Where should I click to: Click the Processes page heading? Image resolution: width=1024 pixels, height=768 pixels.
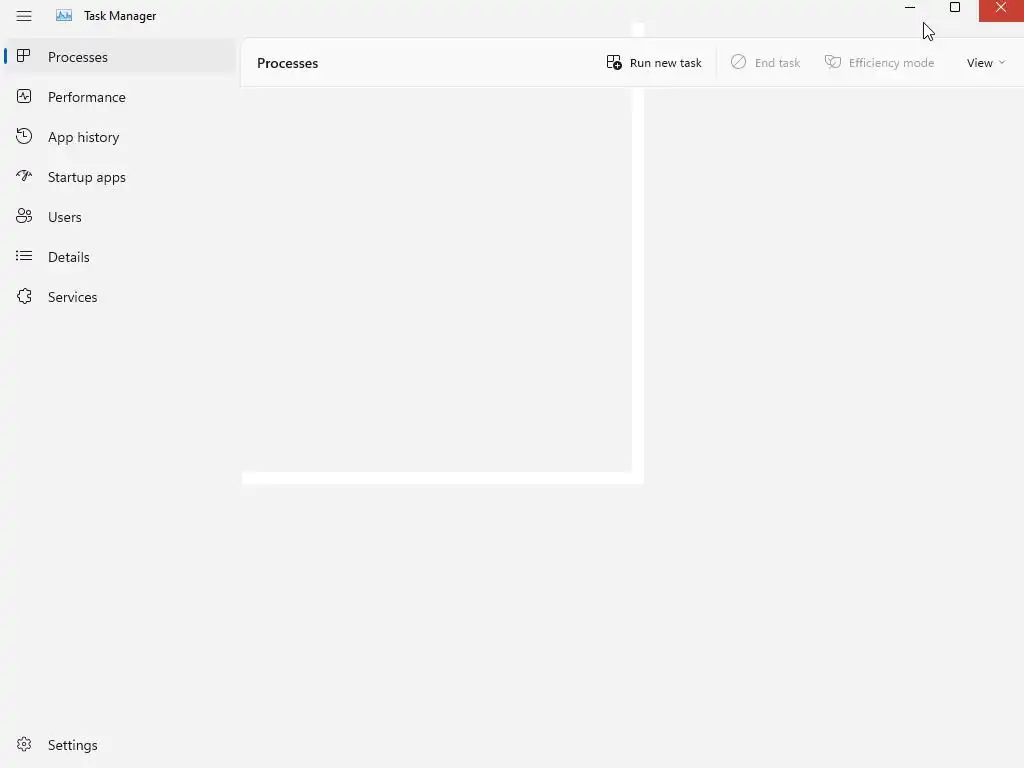pyautogui.click(x=287, y=63)
